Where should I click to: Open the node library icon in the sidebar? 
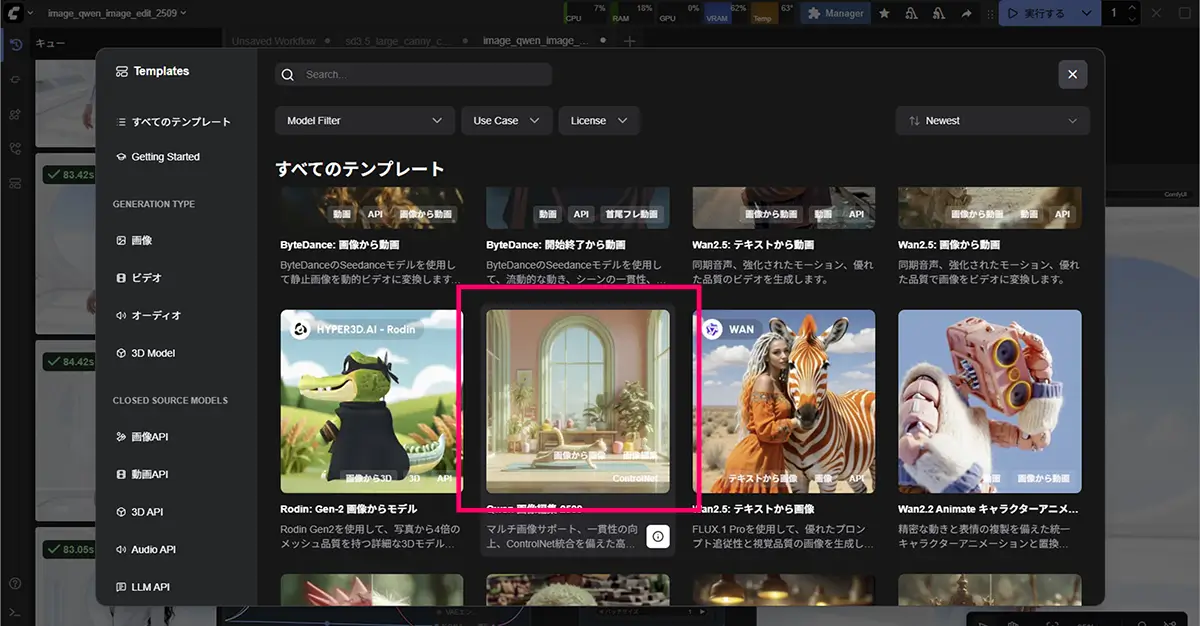pyautogui.click(x=15, y=115)
